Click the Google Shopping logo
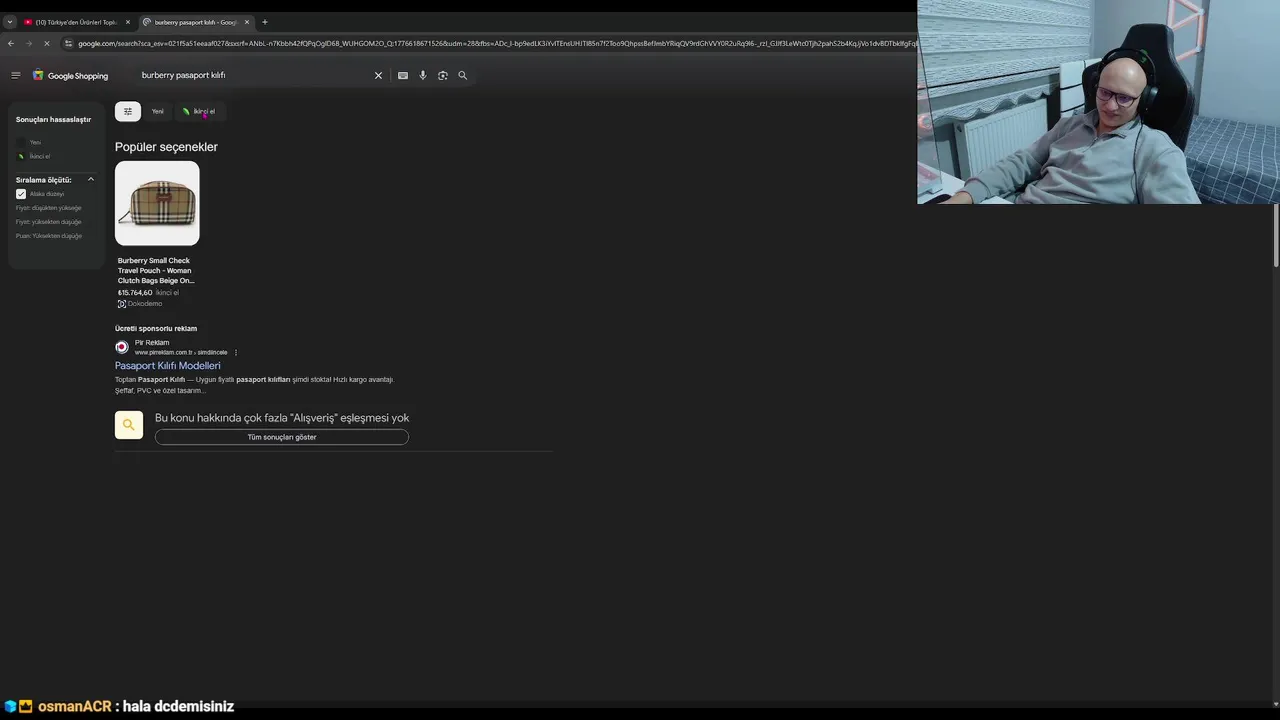This screenshot has height=720, width=1280. [x=70, y=75]
